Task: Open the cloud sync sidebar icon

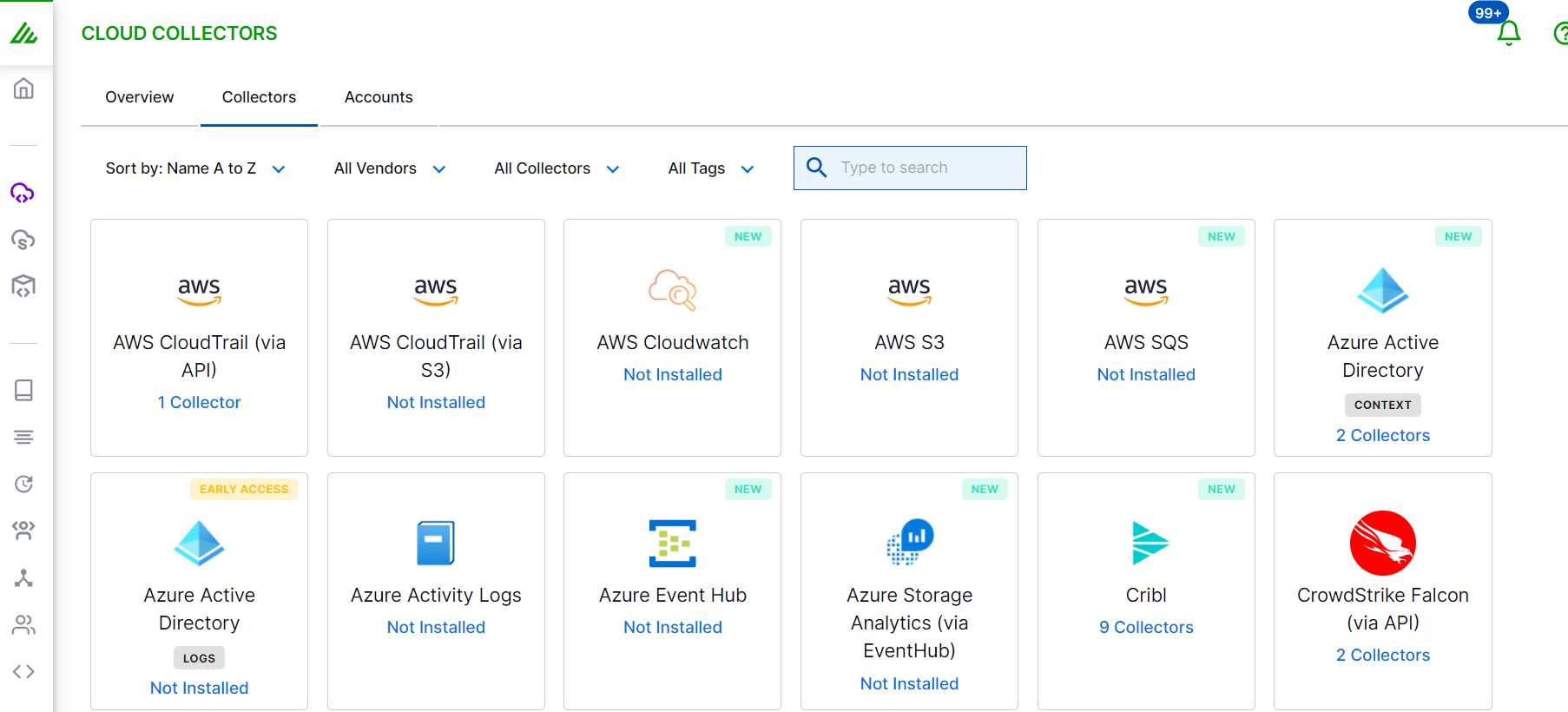Action: pyautogui.click(x=23, y=240)
